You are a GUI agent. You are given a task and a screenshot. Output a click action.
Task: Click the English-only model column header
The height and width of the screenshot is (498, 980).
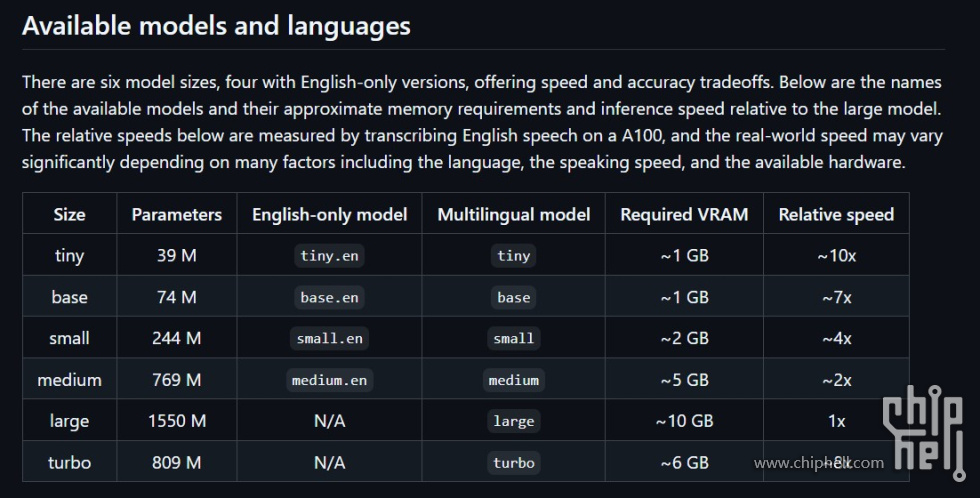(x=329, y=214)
